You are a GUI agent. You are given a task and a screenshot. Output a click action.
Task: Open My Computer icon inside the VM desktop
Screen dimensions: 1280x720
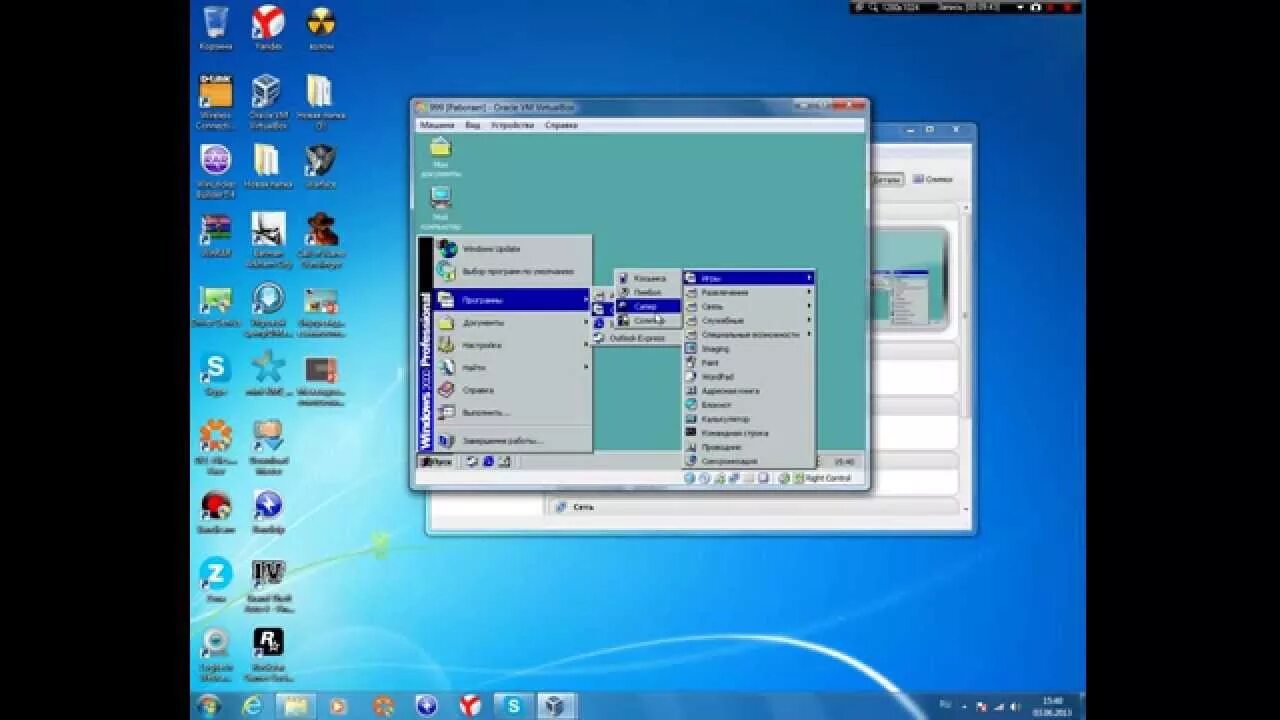pyautogui.click(x=440, y=208)
